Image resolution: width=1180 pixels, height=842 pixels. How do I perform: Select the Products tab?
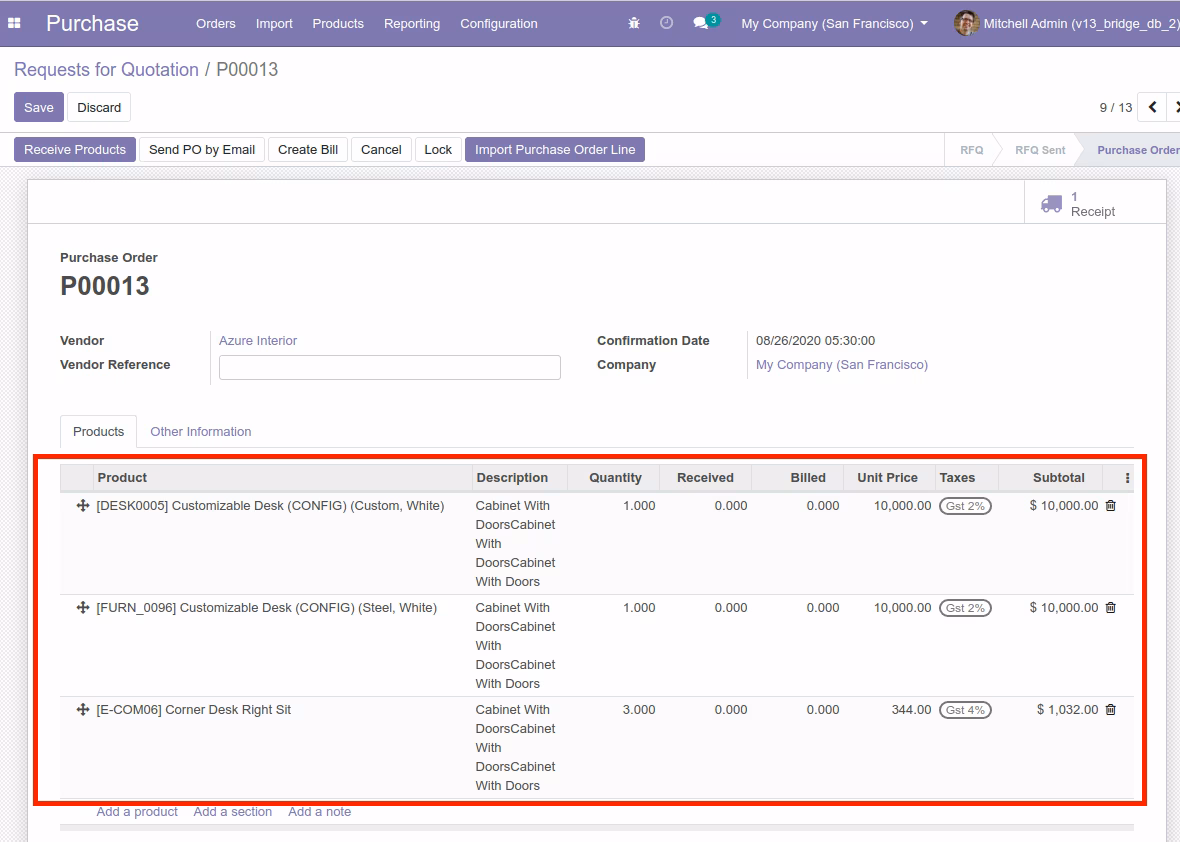pyautogui.click(x=99, y=432)
